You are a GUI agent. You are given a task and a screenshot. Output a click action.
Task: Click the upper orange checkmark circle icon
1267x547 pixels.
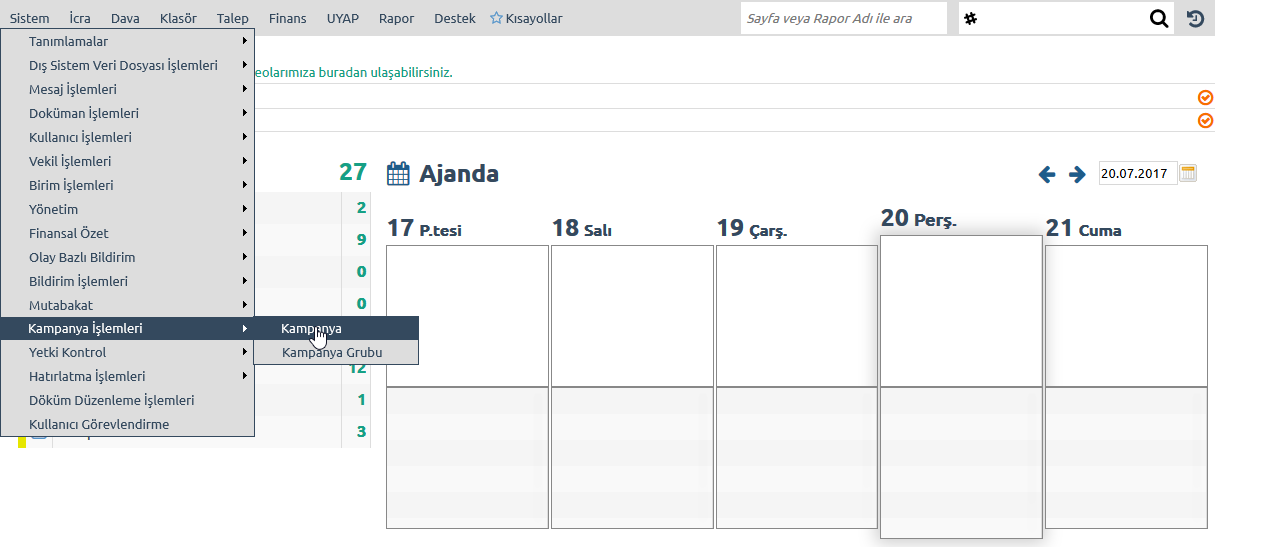(x=1205, y=97)
